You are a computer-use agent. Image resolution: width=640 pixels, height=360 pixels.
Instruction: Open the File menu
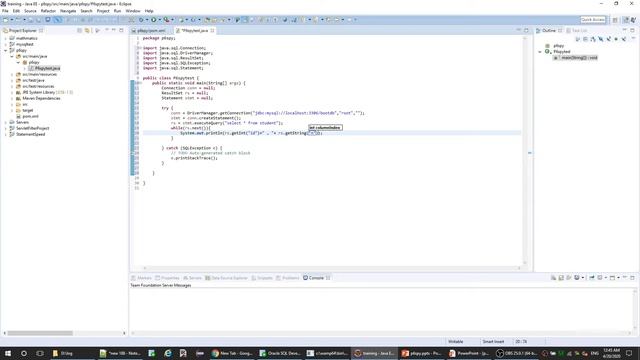[x=5, y=11]
